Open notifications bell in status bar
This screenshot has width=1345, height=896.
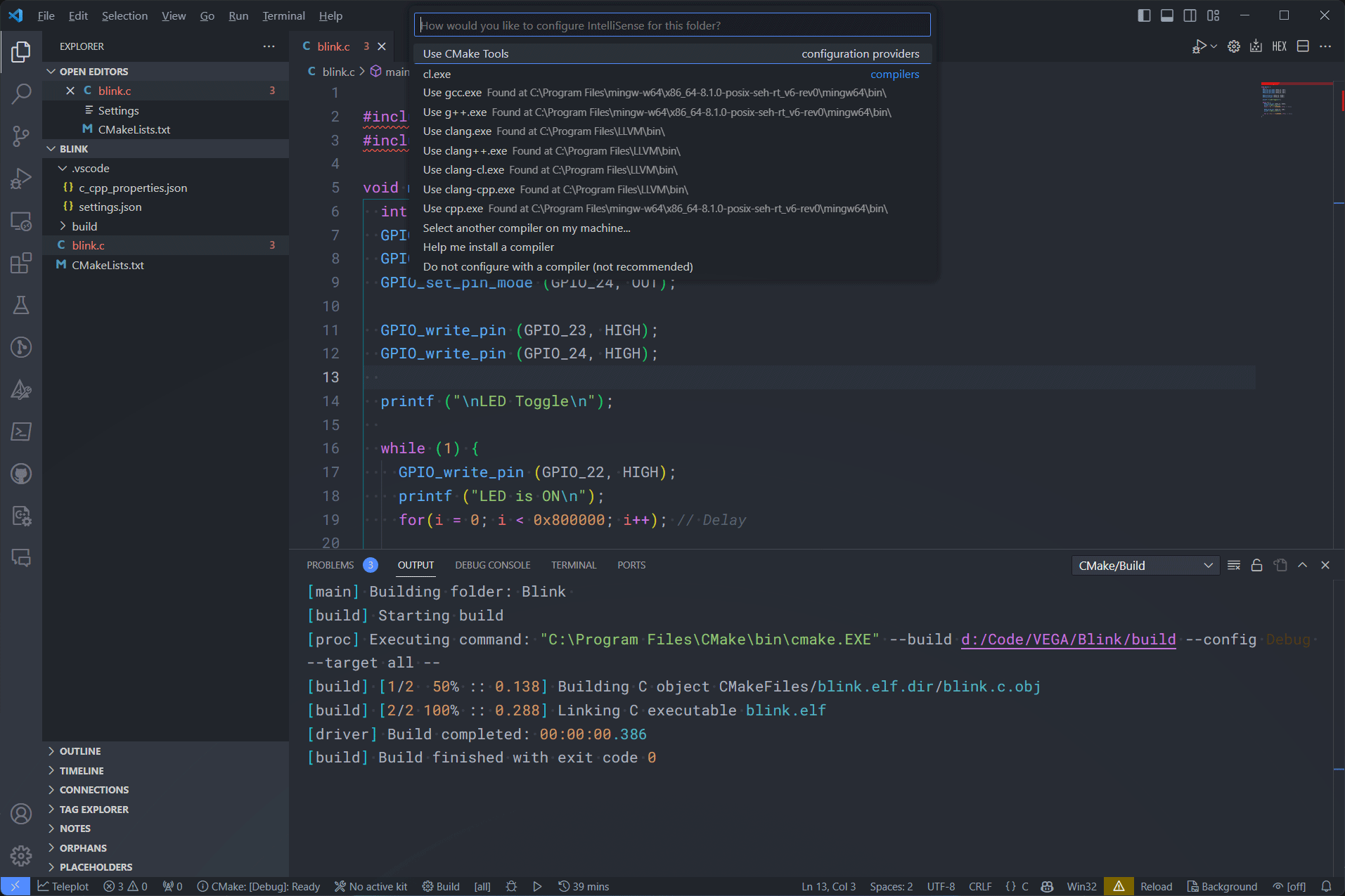[1326, 886]
